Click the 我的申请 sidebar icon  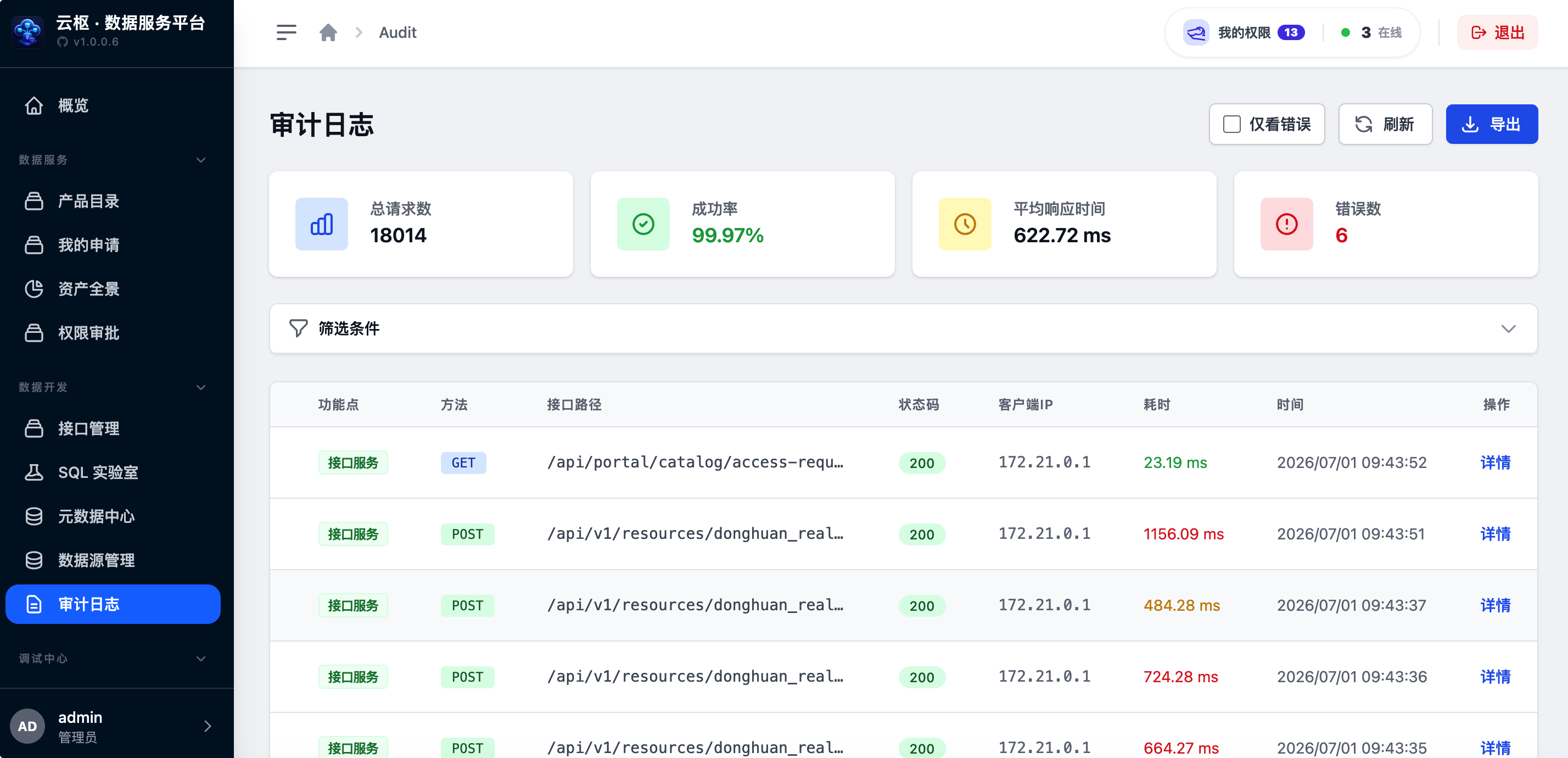click(x=34, y=245)
